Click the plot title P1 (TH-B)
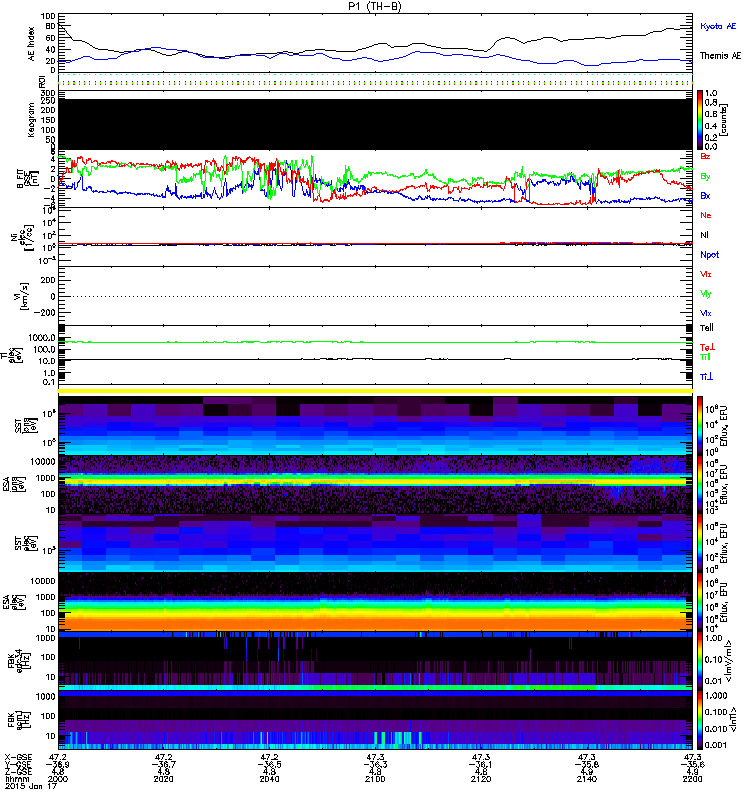Image resolution: width=750 pixels, height=800 pixels. tap(375, 6)
